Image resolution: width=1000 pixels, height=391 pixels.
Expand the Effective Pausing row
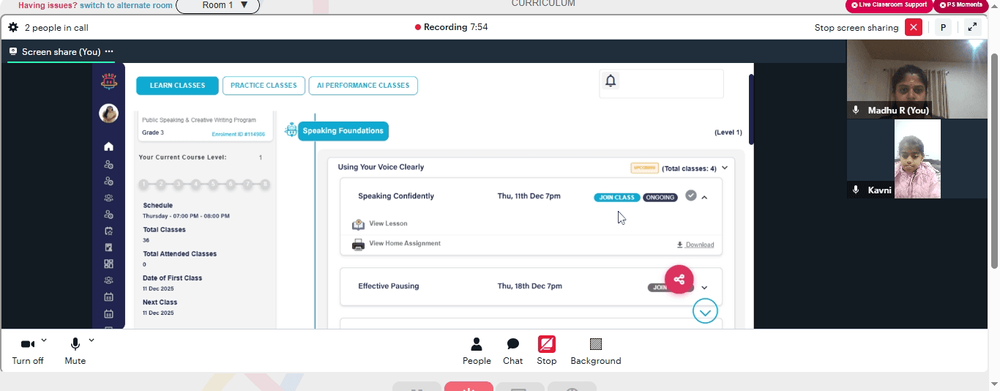pyautogui.click(x=705, y=288)
